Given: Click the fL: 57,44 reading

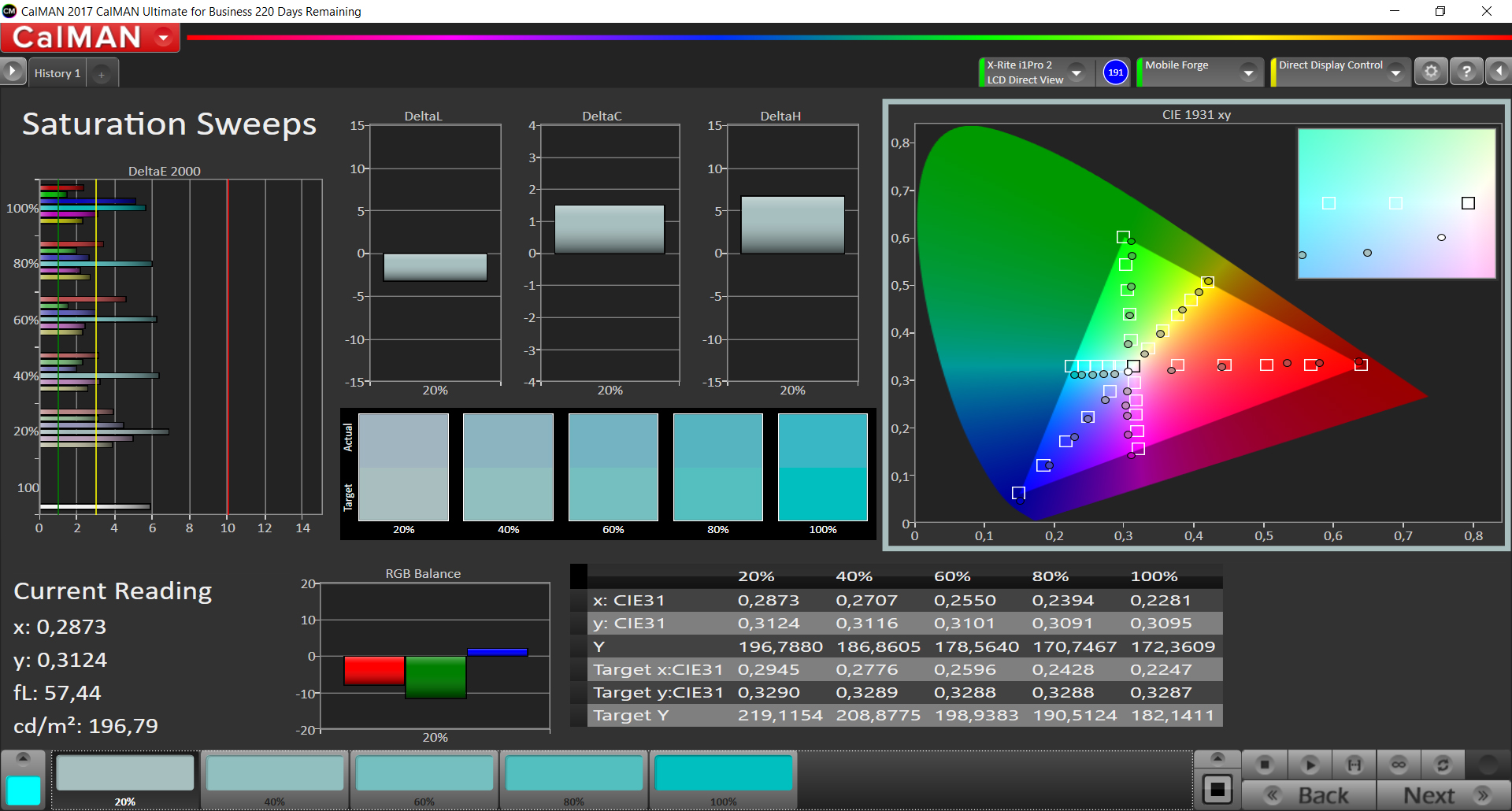Looking at the screenshot, I should click(x=57, y=692).
